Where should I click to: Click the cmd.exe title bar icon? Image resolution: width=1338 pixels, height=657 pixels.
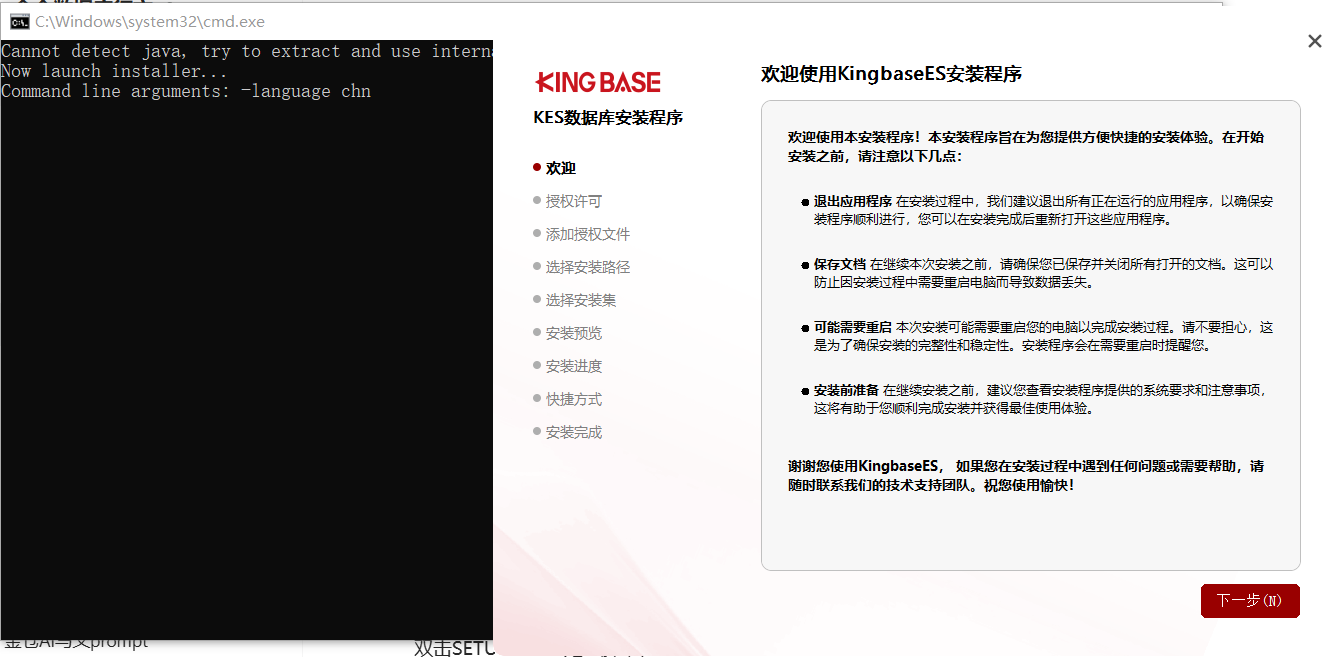point(19,21)
